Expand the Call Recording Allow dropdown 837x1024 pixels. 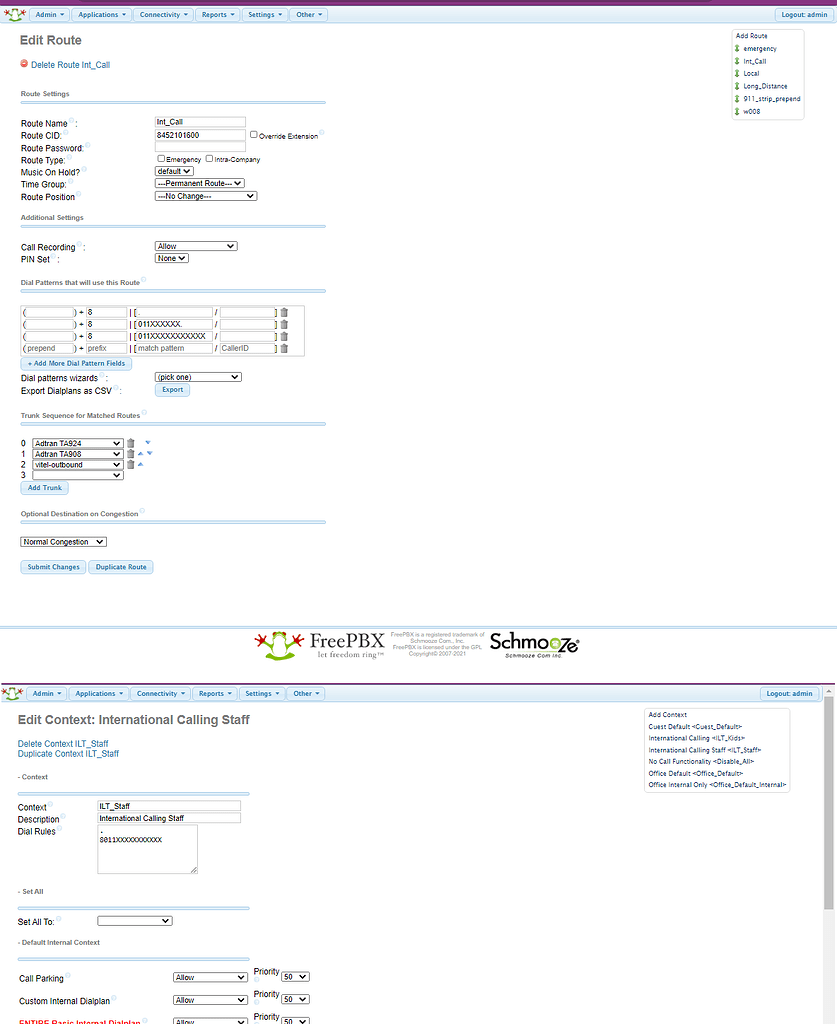[196, 246]
